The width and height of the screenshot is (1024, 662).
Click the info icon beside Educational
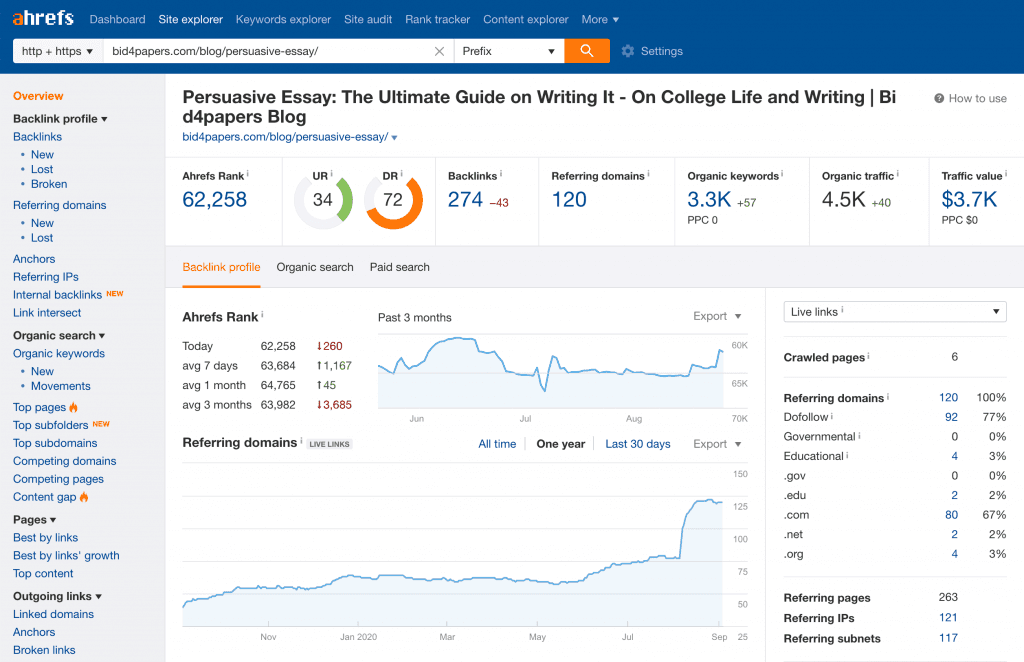848,454
